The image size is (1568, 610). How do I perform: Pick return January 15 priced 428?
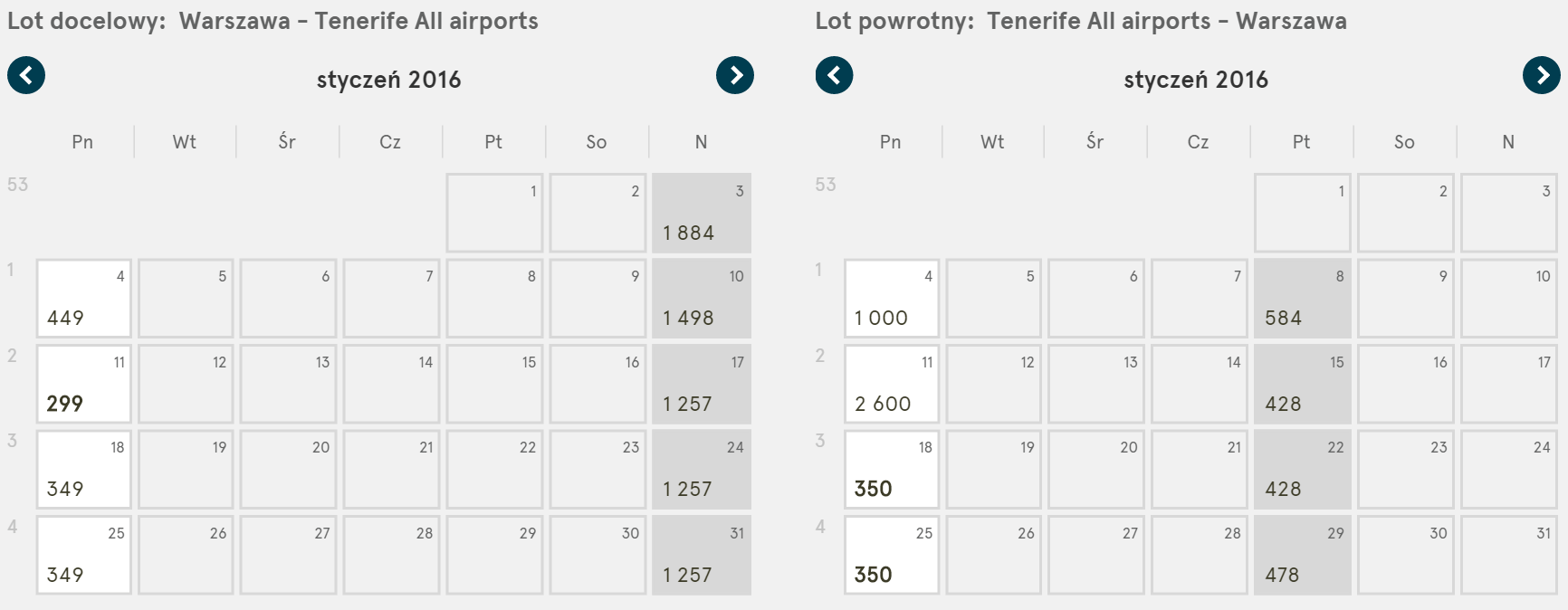click(x=1302, y=384)
